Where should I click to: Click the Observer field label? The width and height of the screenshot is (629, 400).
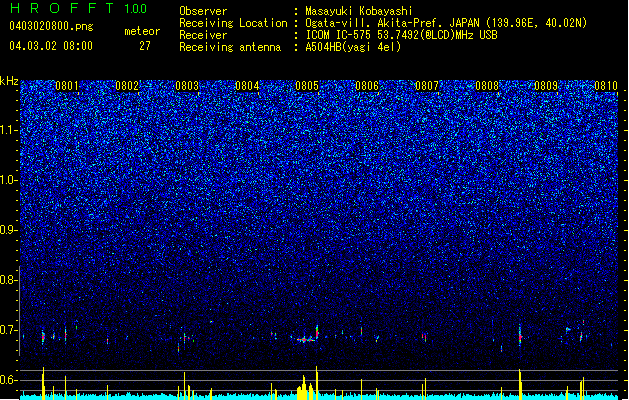[x=203, y=11]
